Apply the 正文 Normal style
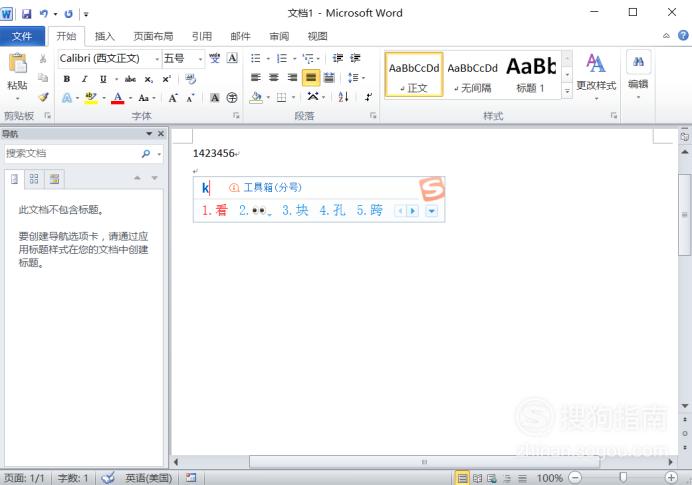The width and height of the screenshot is (692, 485). point(414,75)
